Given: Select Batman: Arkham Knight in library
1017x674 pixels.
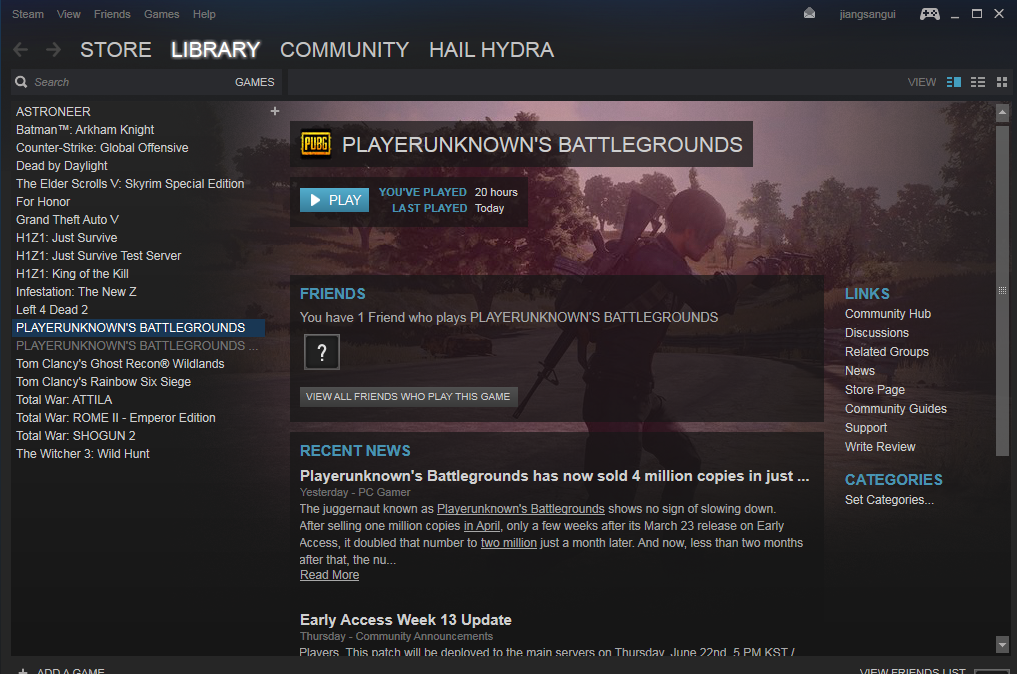Looking at the screenshot, I should (x=85, y=130).
